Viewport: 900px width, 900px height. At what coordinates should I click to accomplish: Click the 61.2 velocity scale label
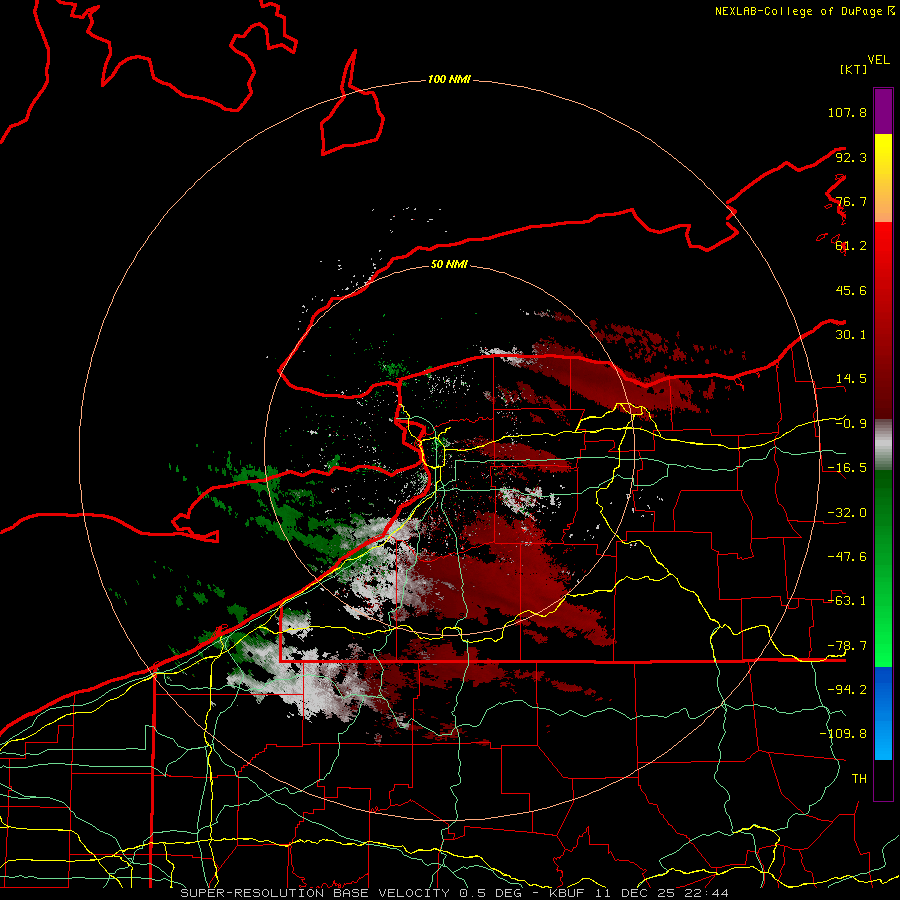[851, 246]
